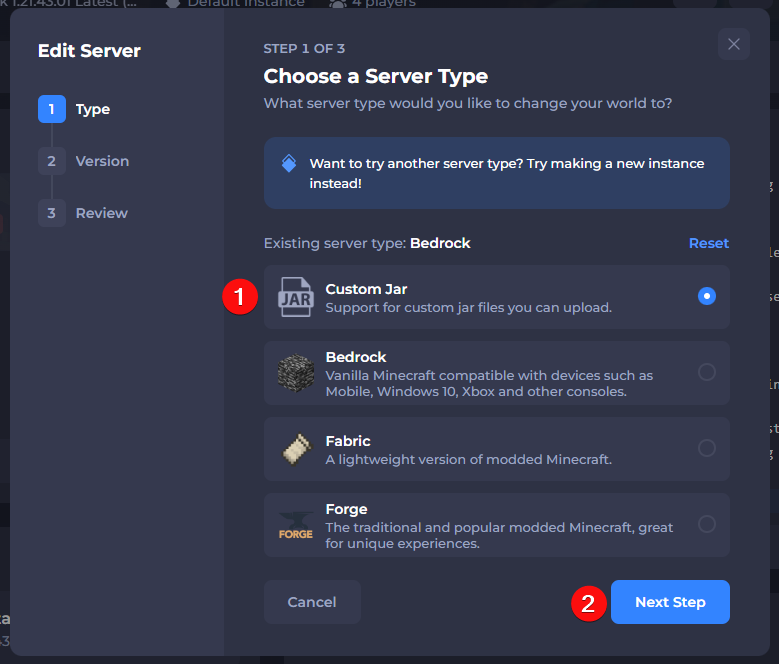Click the Fabric scroll icon
Viewport: 779px width, 664px height.
(x=296, y=449)
